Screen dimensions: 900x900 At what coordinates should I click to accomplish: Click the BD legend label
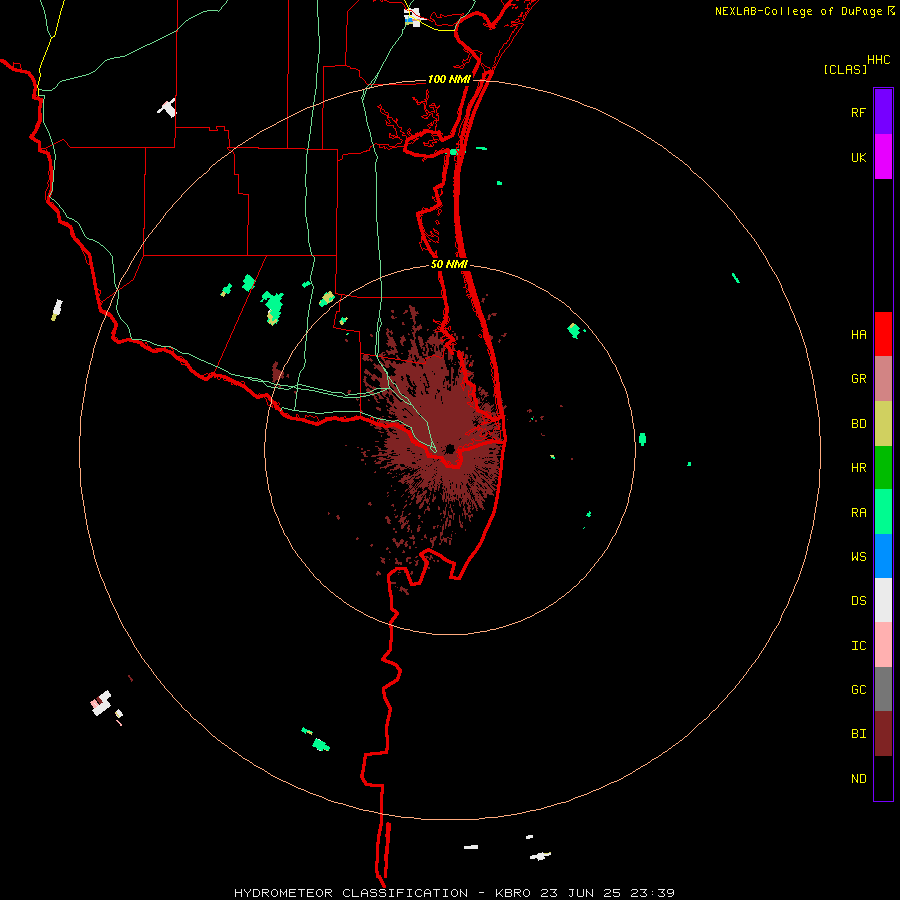(858, 424)
